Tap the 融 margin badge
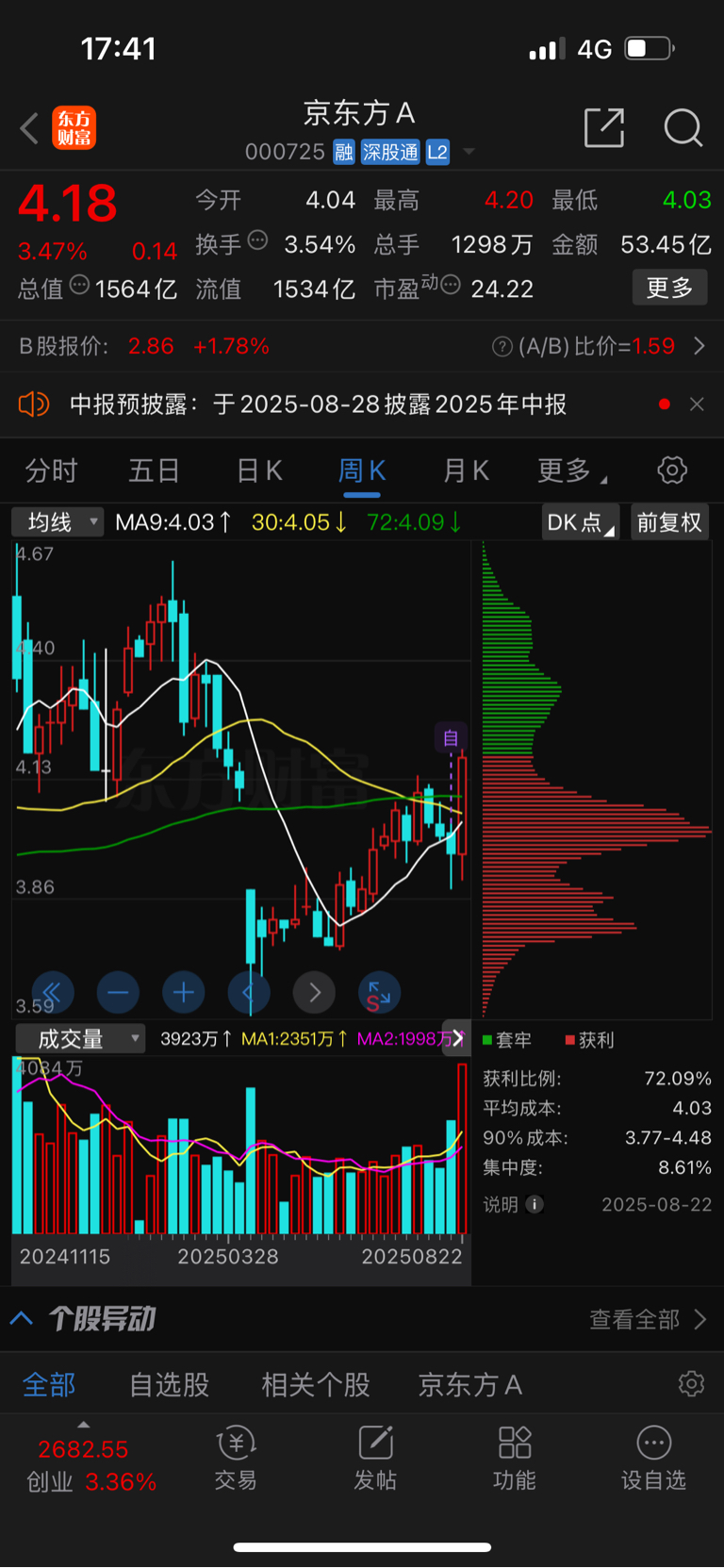This screenshot has height=1568, width=724. (344, 152)
